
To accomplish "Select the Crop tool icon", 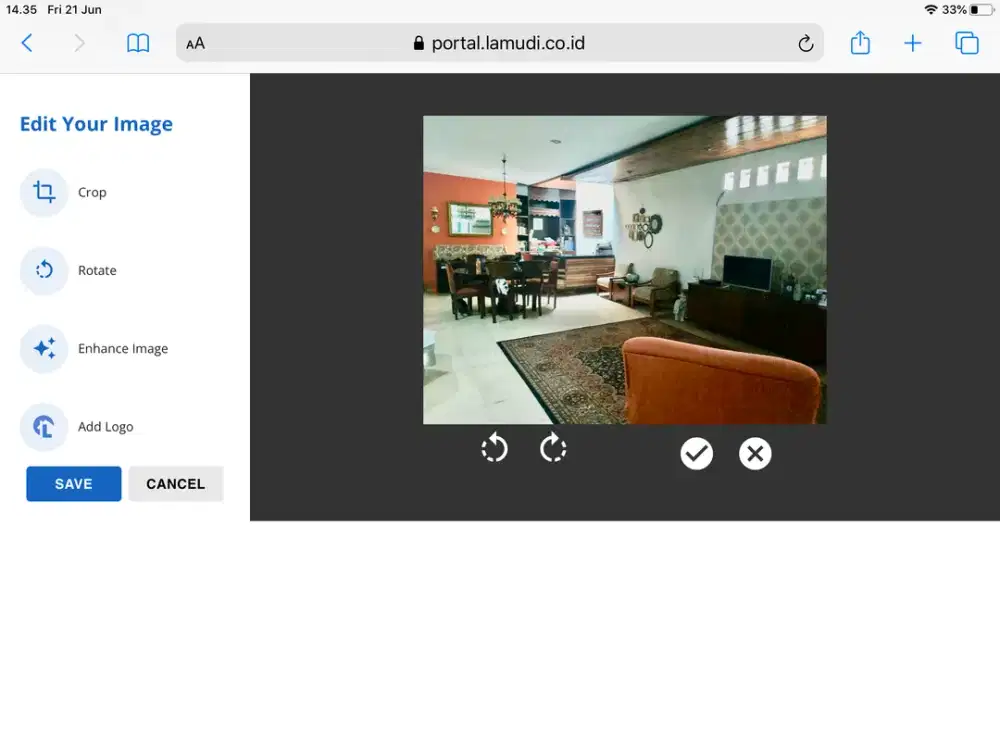I will (44, 192).
